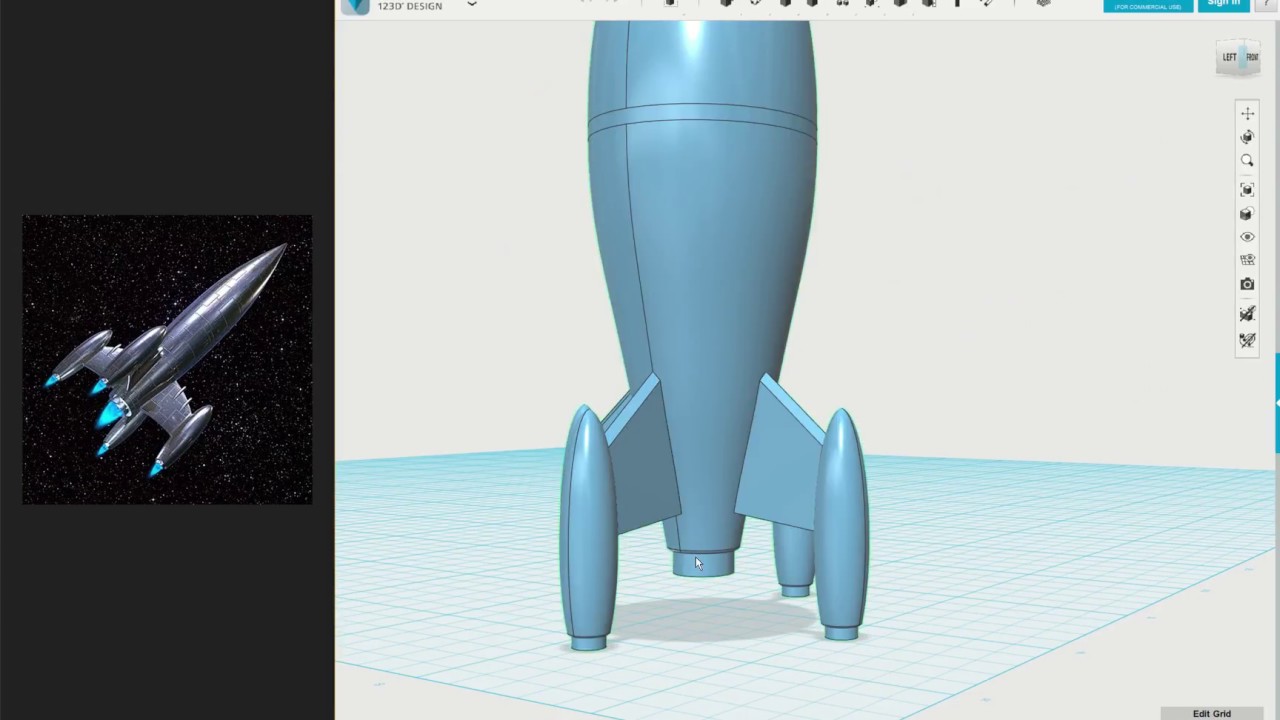Viewport: 1280px width, 720px height.
Task: Click the Edit Grid button
Action: (1211, 713)
